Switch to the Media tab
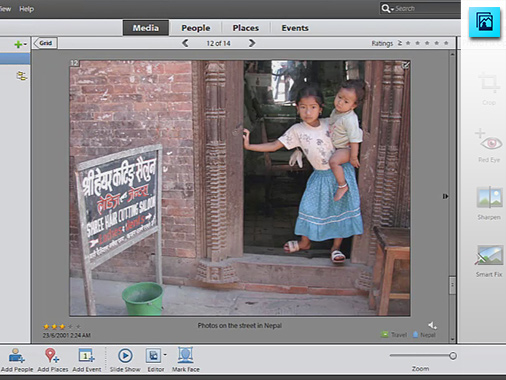Viewport: 506px width, 380px height. 146,28
